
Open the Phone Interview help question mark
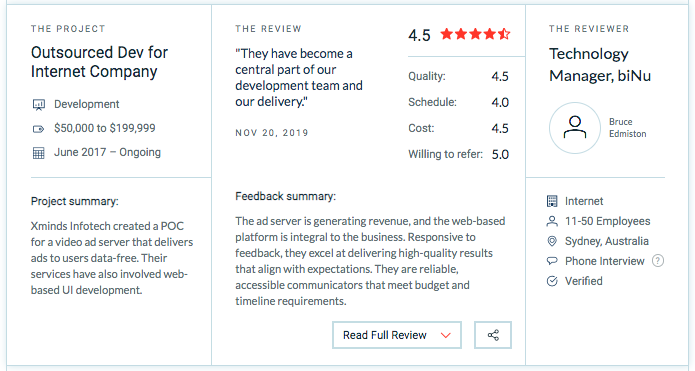[x=658, y=261]
